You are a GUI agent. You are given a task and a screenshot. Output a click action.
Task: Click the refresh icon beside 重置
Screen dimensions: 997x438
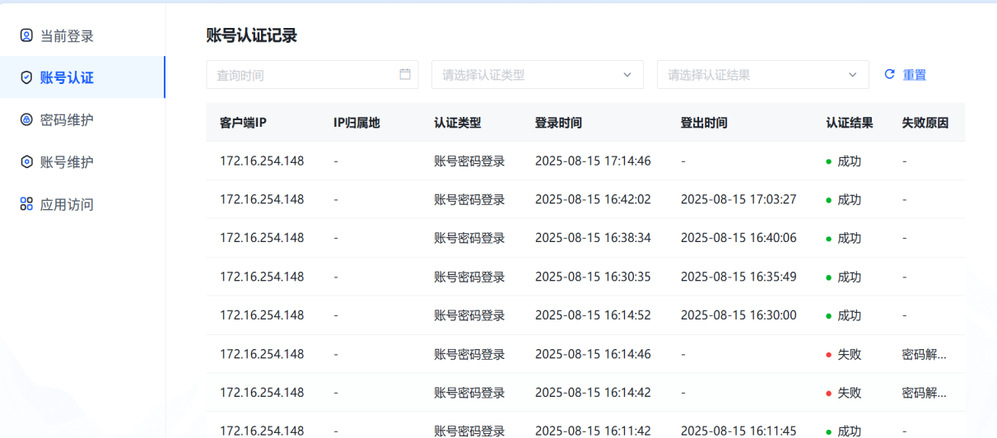coord(889,74)
